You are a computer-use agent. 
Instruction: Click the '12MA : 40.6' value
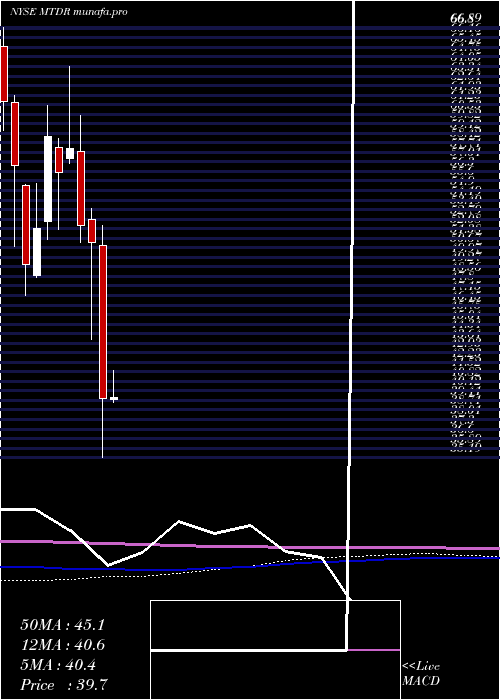tap(62, 645)
